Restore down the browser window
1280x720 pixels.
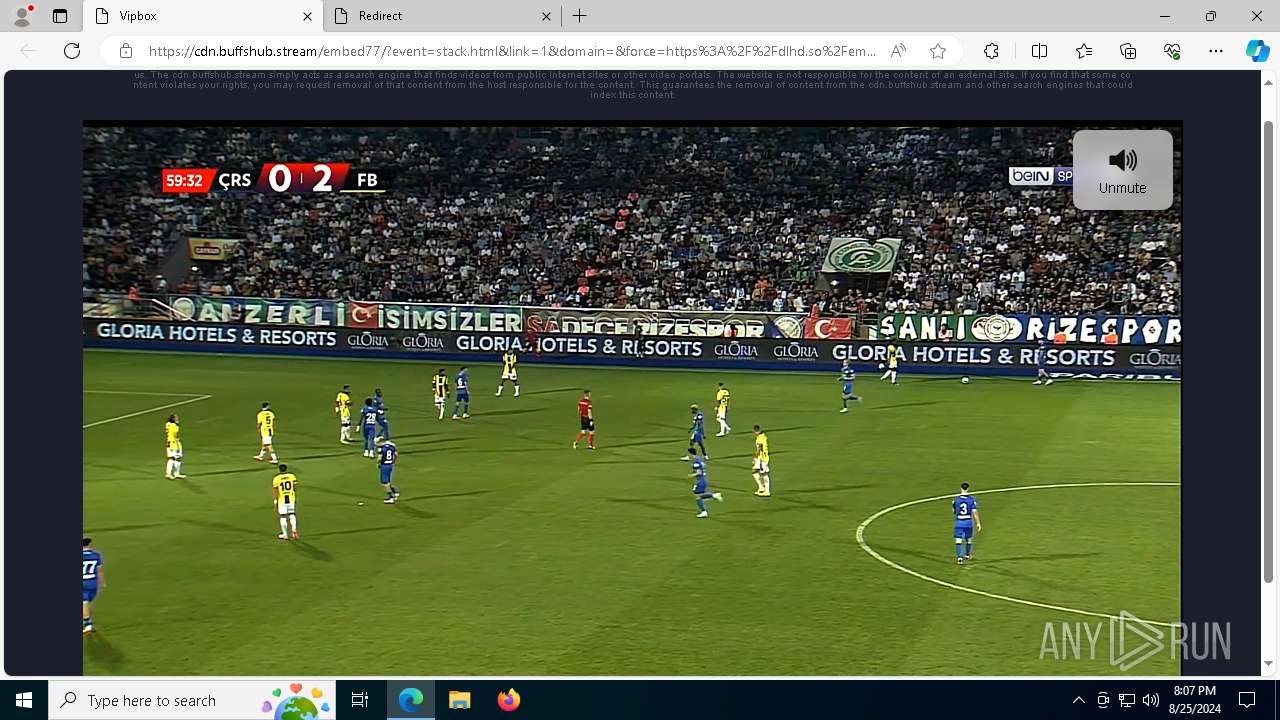[x=1211, y=16]
